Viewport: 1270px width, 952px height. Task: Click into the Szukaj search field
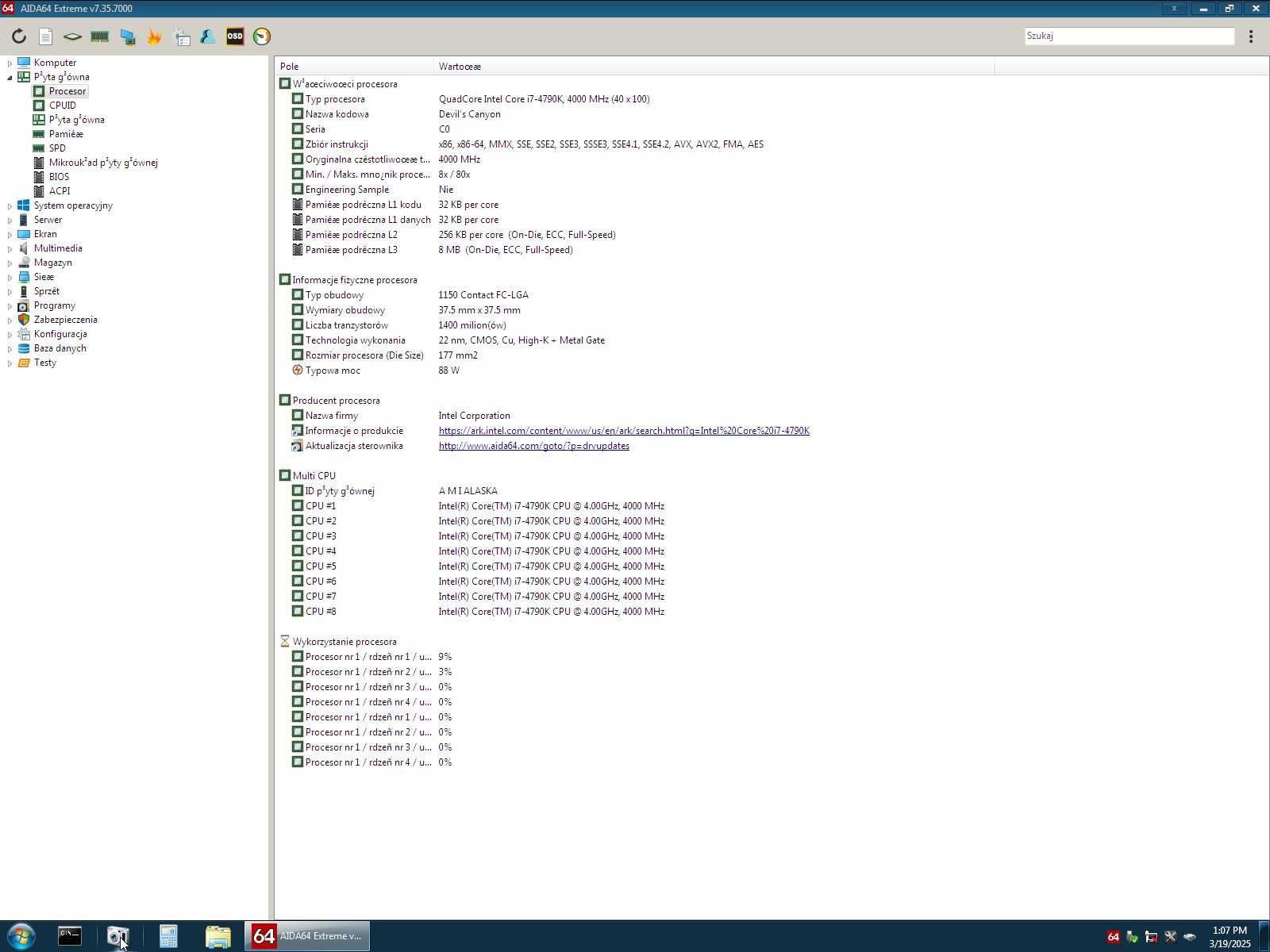1129,36
